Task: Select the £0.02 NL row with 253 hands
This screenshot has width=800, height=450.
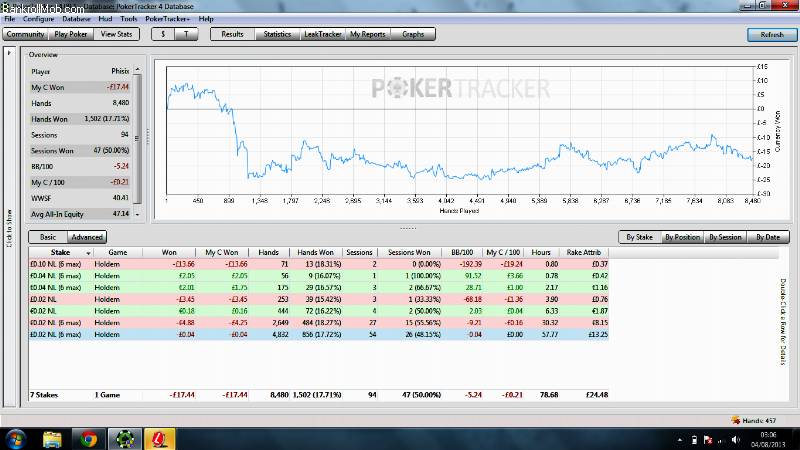Action: (x=318, y=299)
